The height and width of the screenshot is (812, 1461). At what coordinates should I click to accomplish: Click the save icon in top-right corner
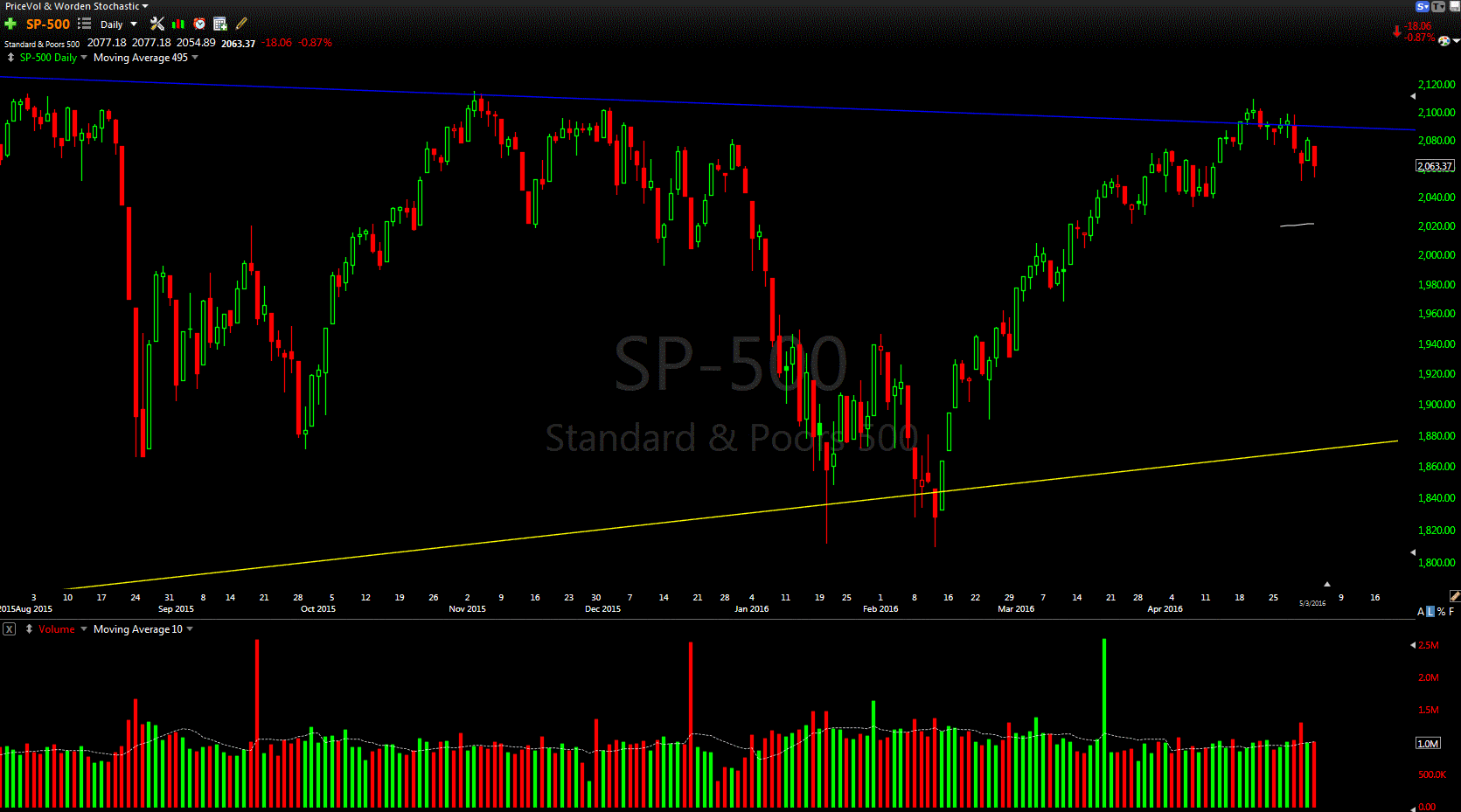click(x=1454, y=6)
